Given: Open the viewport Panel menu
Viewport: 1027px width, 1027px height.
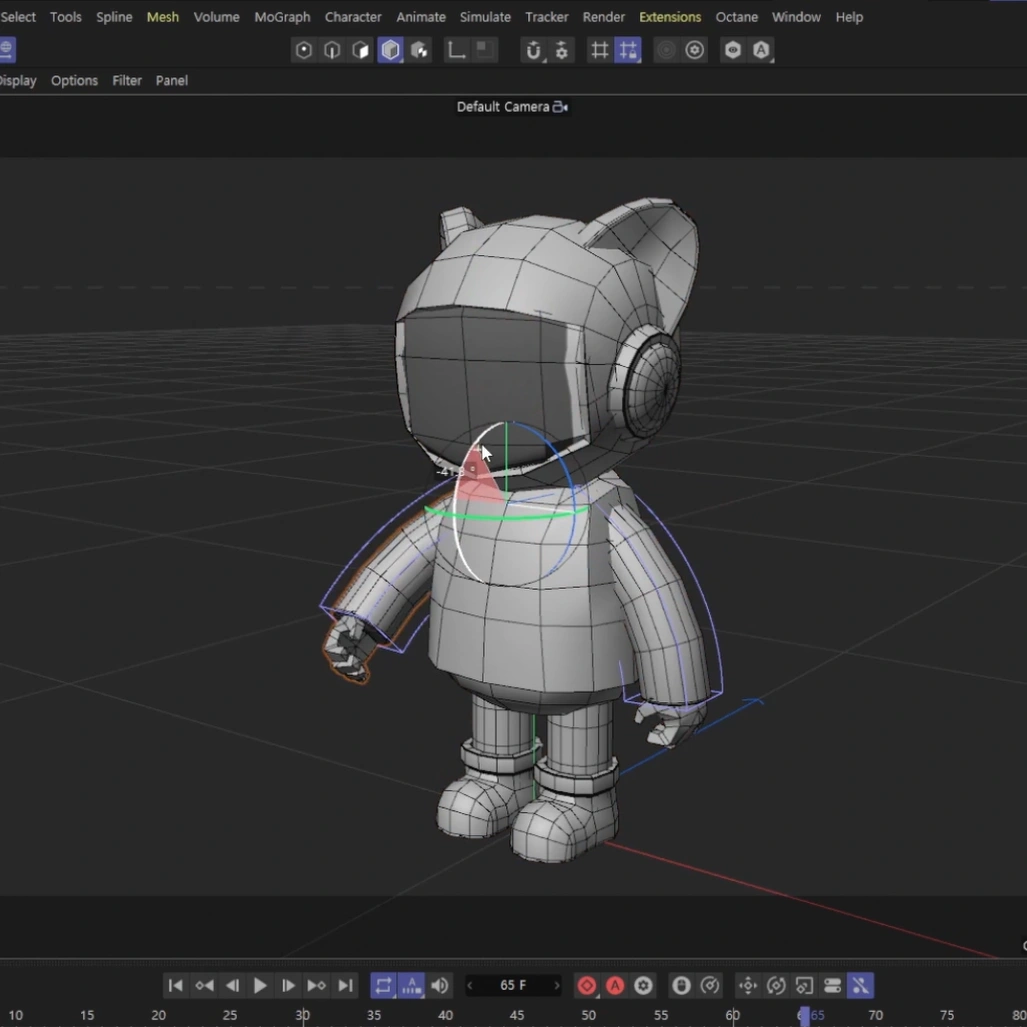Looking at the screenshot, I should coord(172,81).
